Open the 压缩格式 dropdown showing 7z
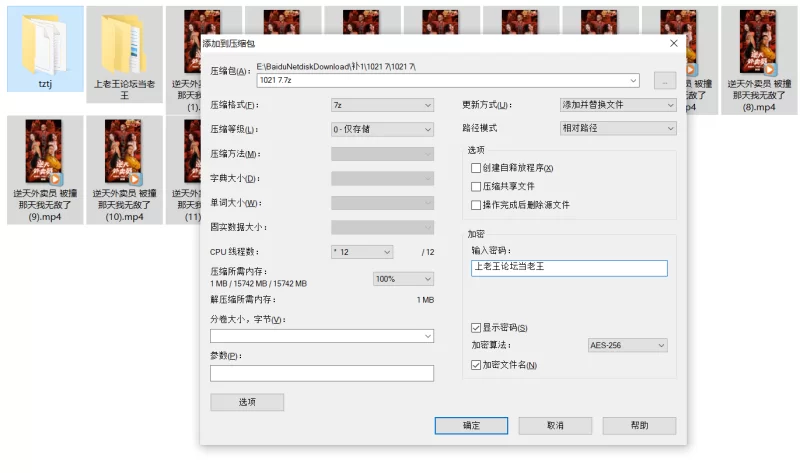Viewport: 800px width, 473px height. 382,105
